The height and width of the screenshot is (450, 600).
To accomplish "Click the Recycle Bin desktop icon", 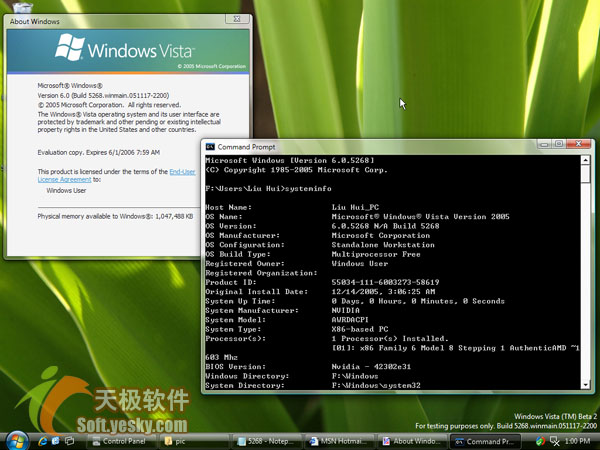I will tap(22, 7).
